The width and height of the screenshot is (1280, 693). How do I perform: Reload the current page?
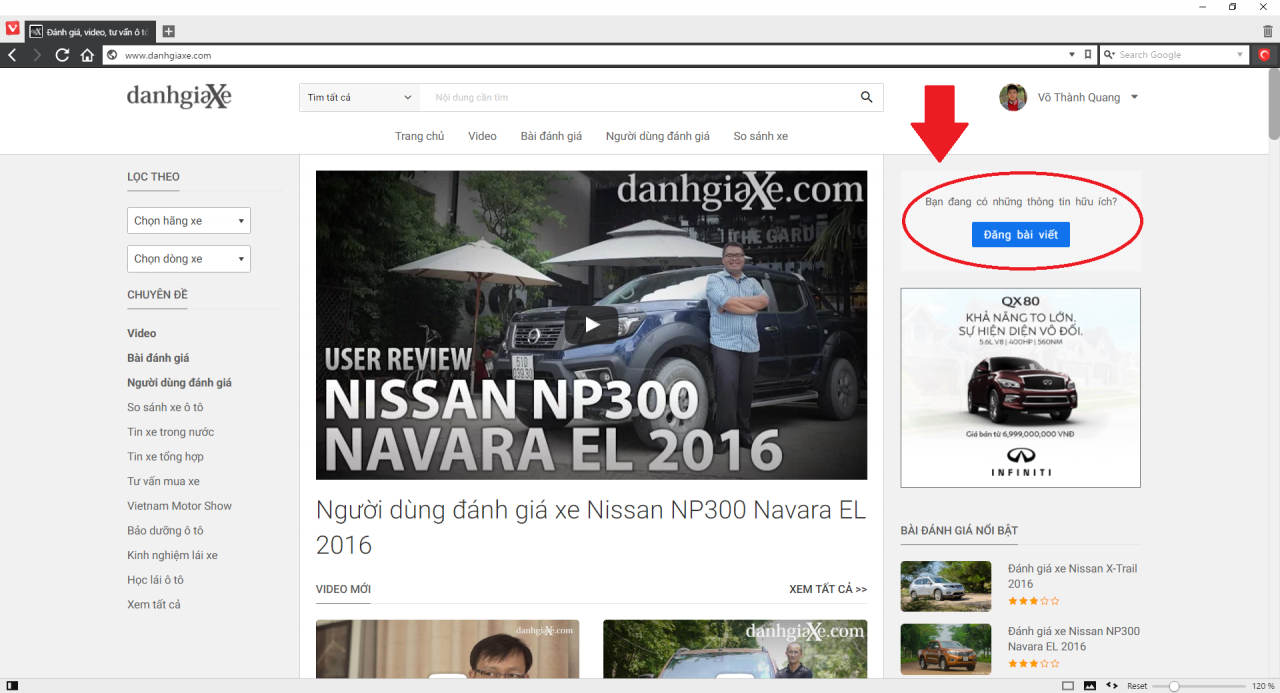point(62,55)
